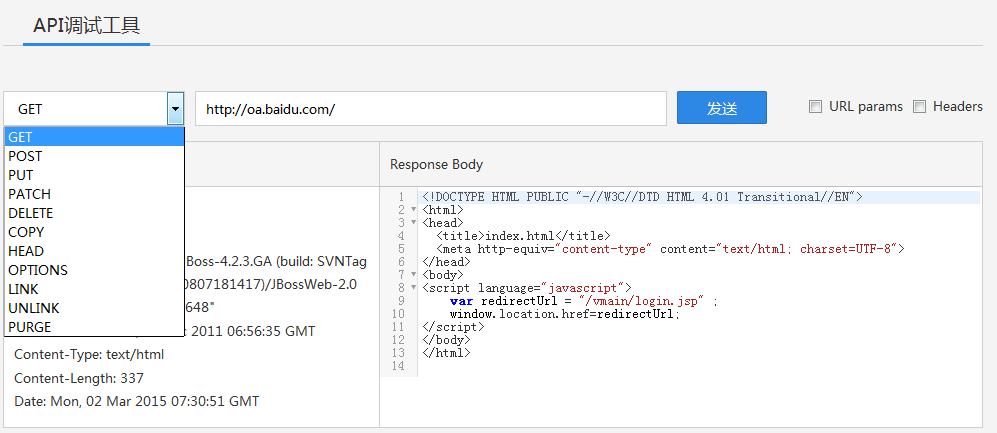Choose UNLINK from the method list
This screenshot has width=997, height=433.
pyautogui.click(x=95, y=308)
